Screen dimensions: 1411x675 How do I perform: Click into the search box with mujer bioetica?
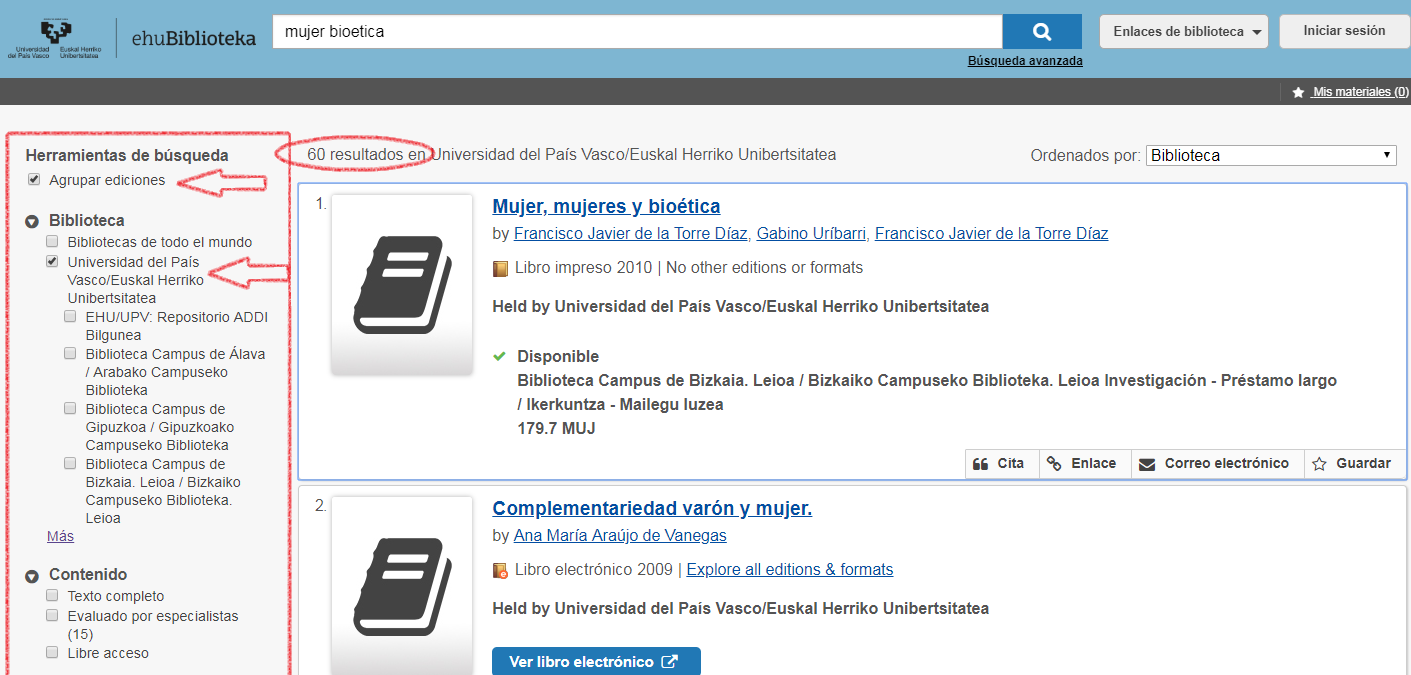637,32
